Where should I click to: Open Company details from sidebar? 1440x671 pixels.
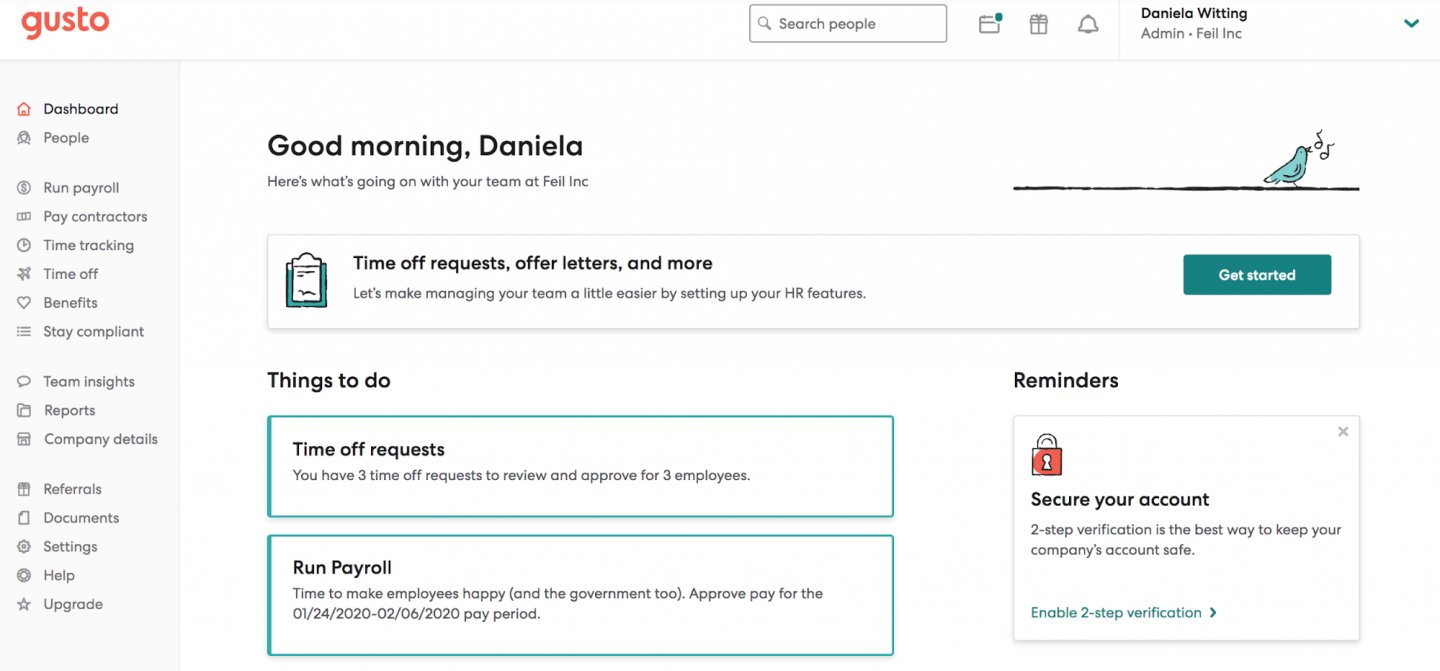100,439
